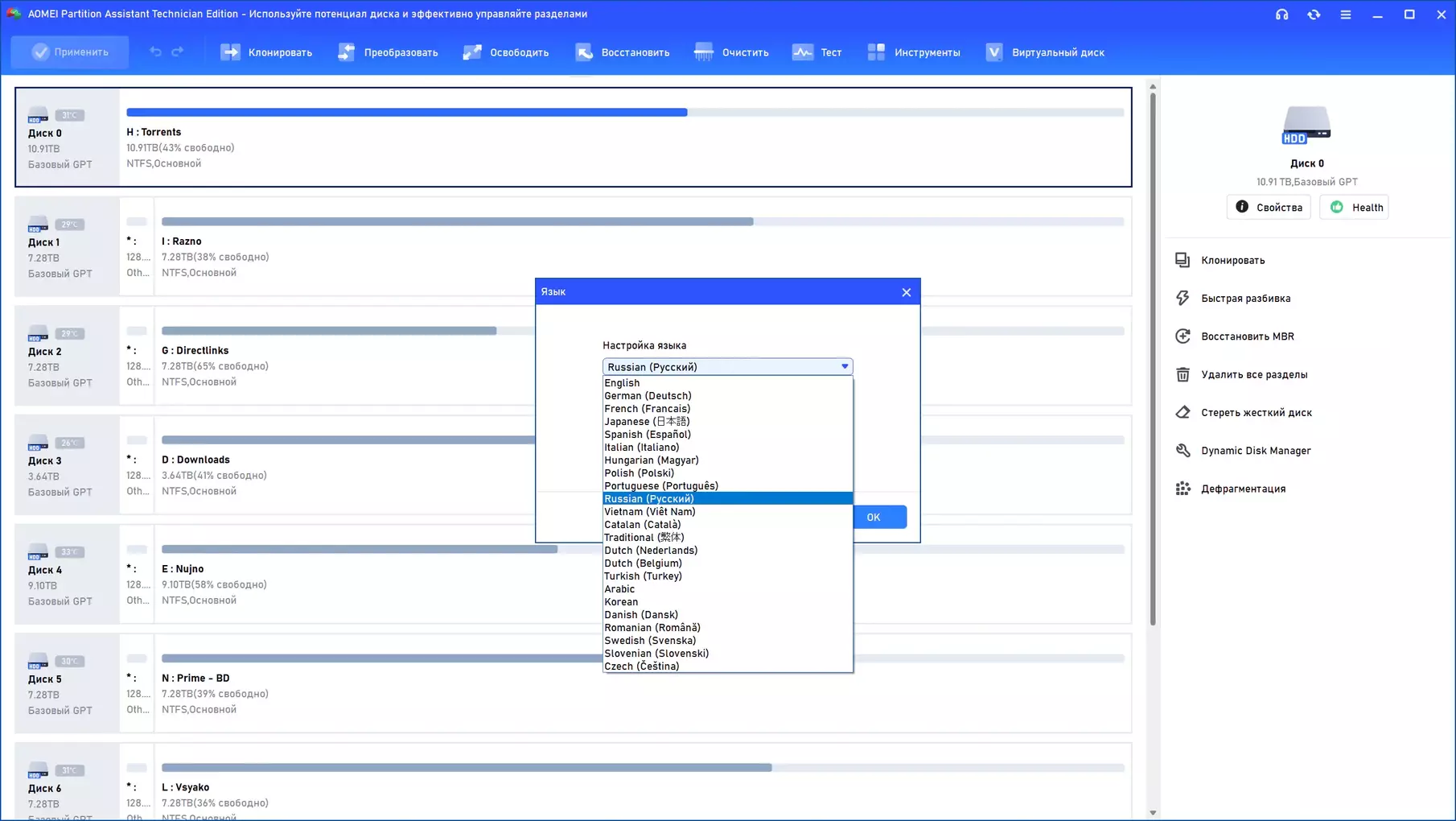Open the Recover (Восстановить) toolbar menu
This screenshot has height=821, width=1456.
pos(622,52)
